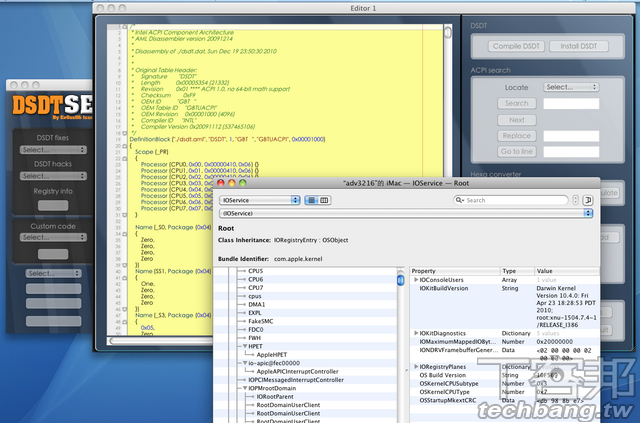Switch to column browser view icon
The height and width of the screenshot is (423, 640).
(x=325, y=200)
